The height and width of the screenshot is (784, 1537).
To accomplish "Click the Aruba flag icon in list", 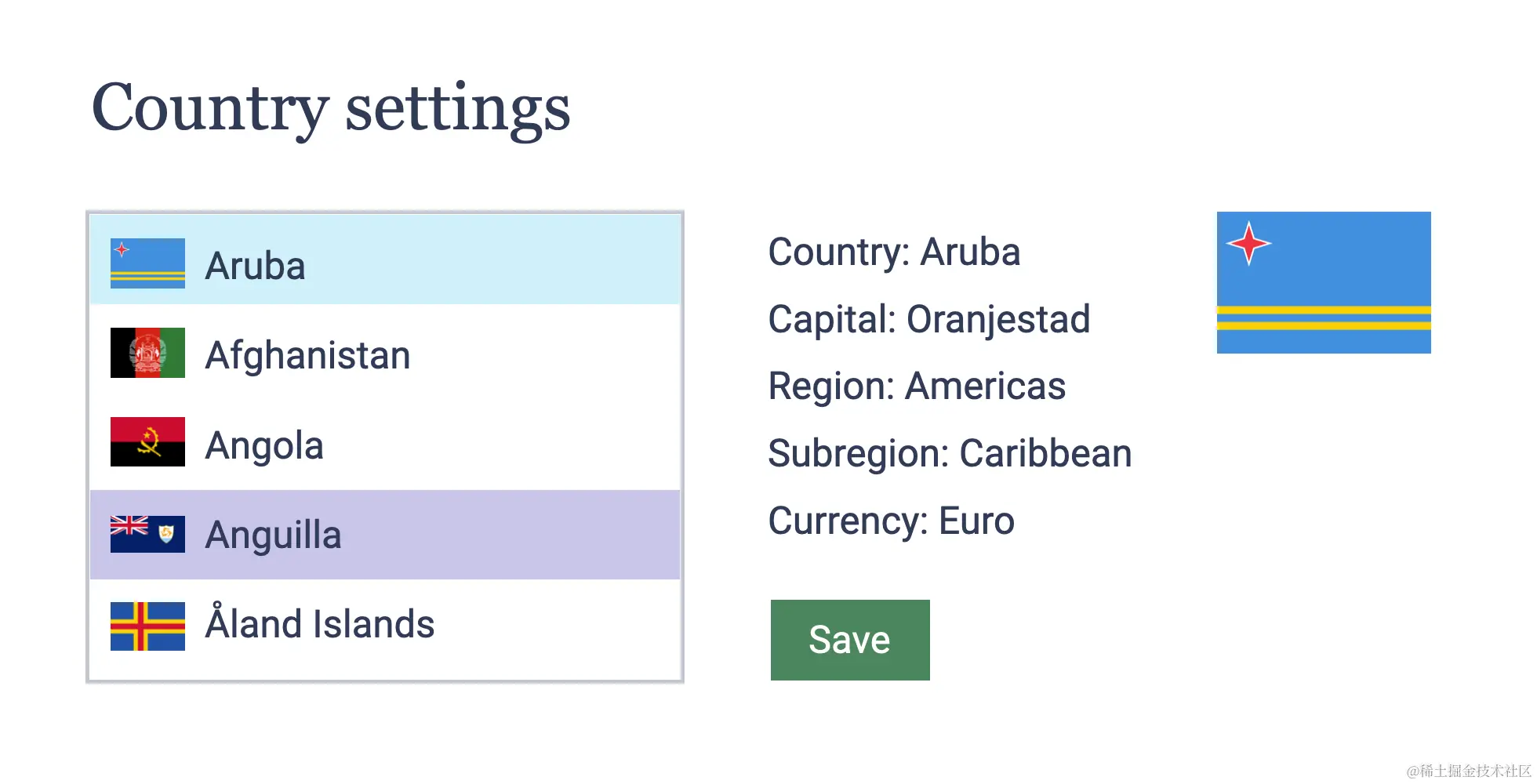I will (x=147, y=263).
